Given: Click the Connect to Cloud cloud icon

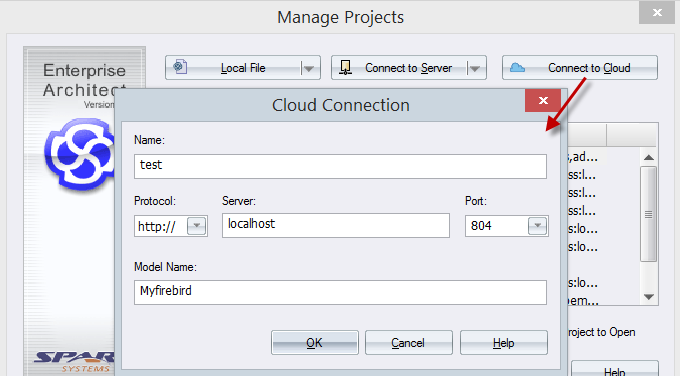Looking at the screenshot, I should 517,68.
